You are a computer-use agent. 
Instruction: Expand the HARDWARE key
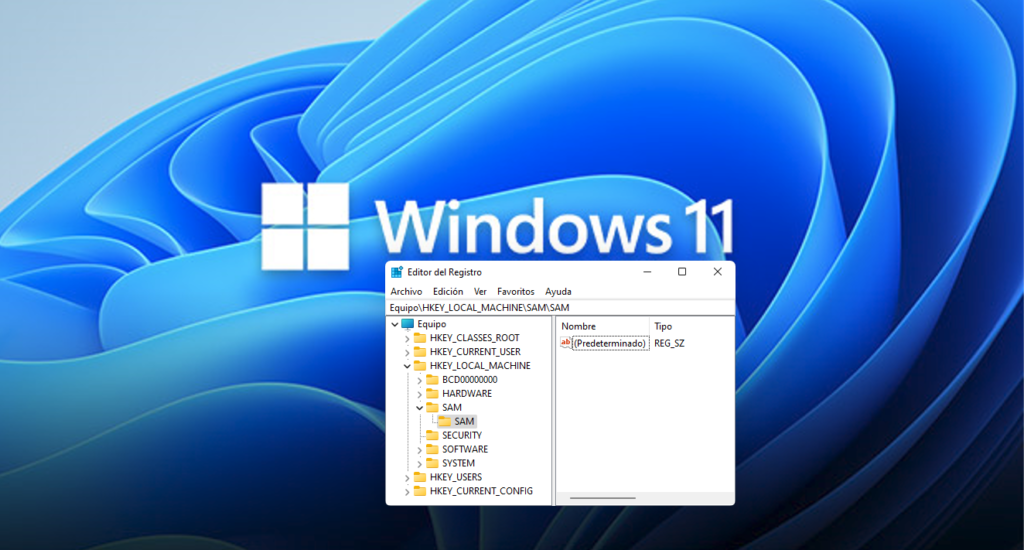click(419, 394)
